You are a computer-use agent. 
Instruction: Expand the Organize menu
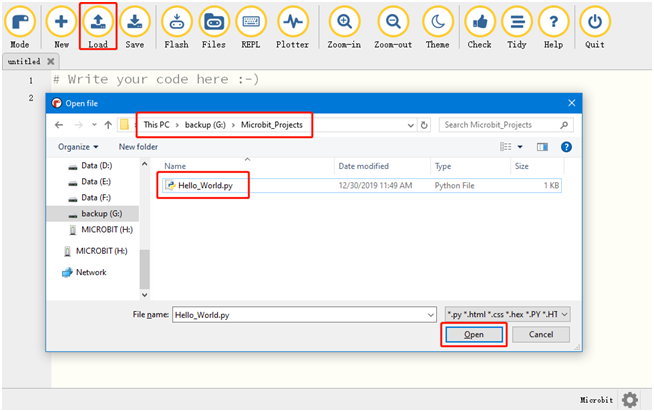[77, 146]
